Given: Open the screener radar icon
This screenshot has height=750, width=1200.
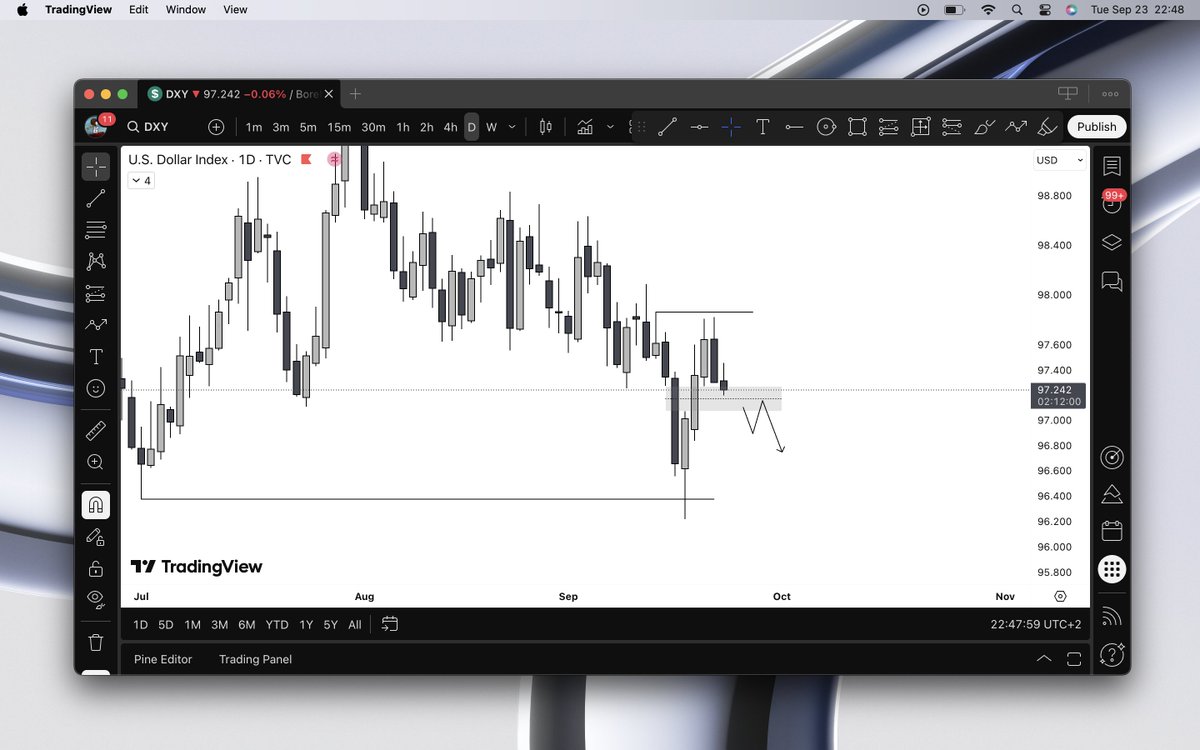Looking at the screenshot, I should coord(1112,458).
